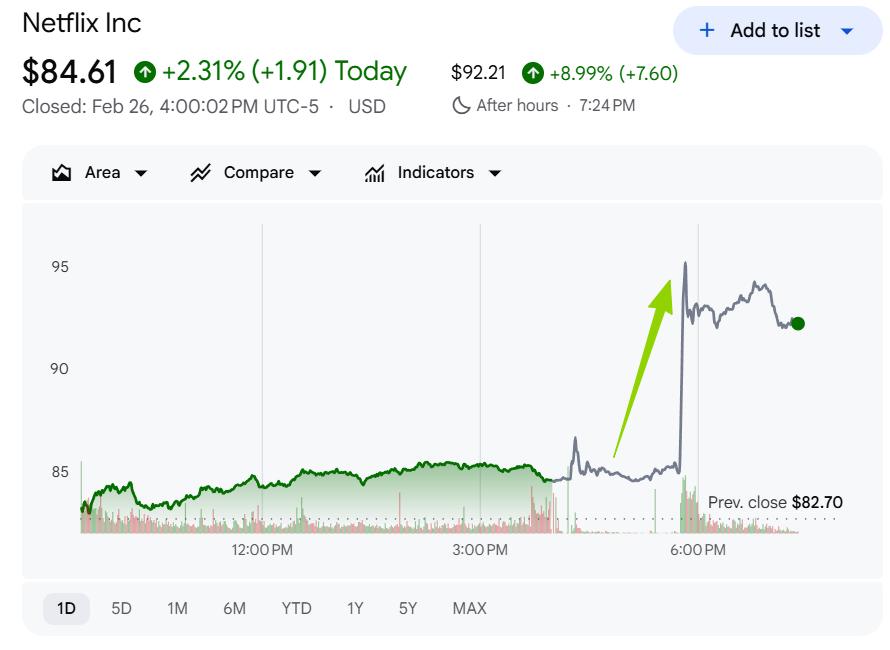
Task: Expand the Indicators dropdown arrow
Action: 495,173
